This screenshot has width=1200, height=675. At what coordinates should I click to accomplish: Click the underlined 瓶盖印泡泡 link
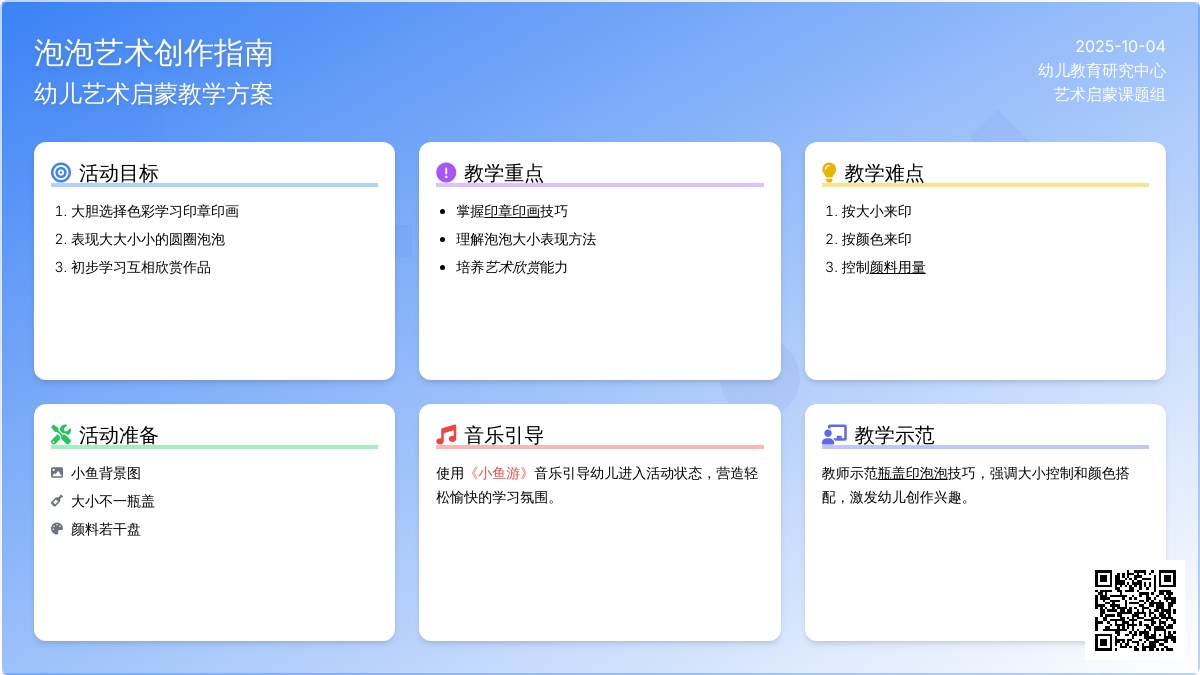pyautogui.click(x=912, y=473)
